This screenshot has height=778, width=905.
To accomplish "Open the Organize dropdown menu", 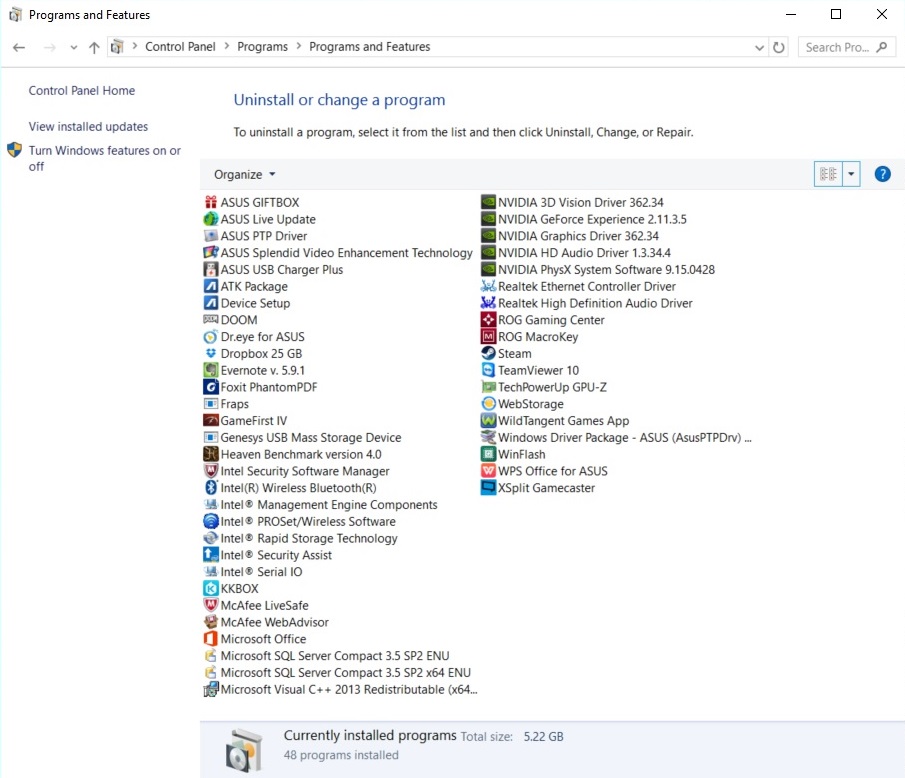I will (x=244, y=174).
